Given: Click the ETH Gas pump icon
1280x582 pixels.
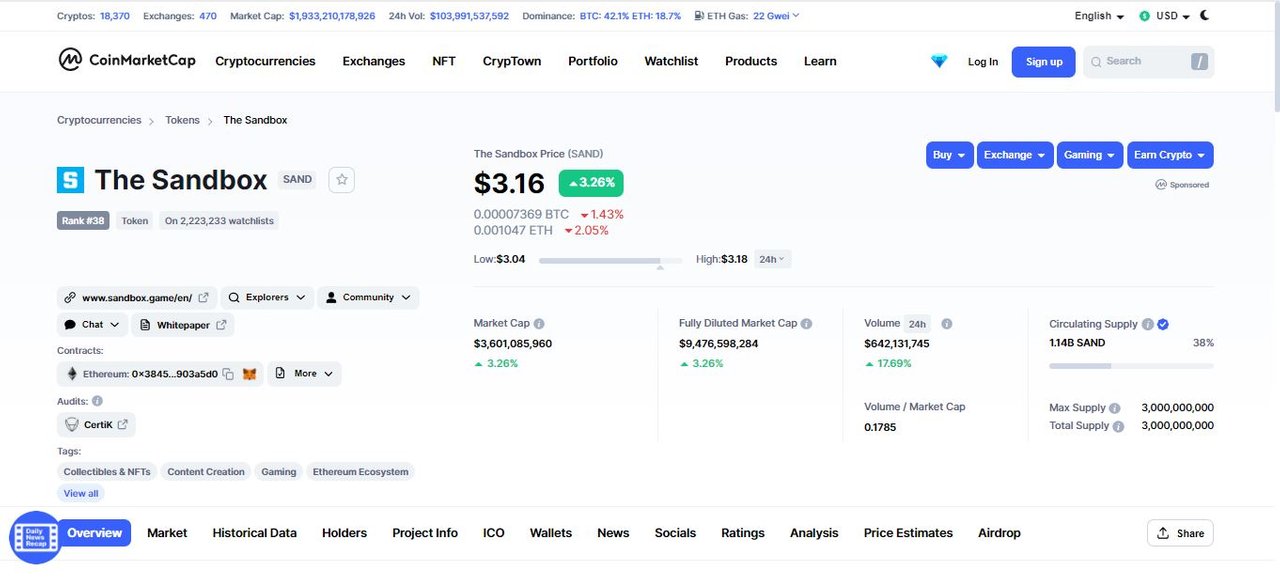Looking at the screenshot, I should [x=698, y=16].
